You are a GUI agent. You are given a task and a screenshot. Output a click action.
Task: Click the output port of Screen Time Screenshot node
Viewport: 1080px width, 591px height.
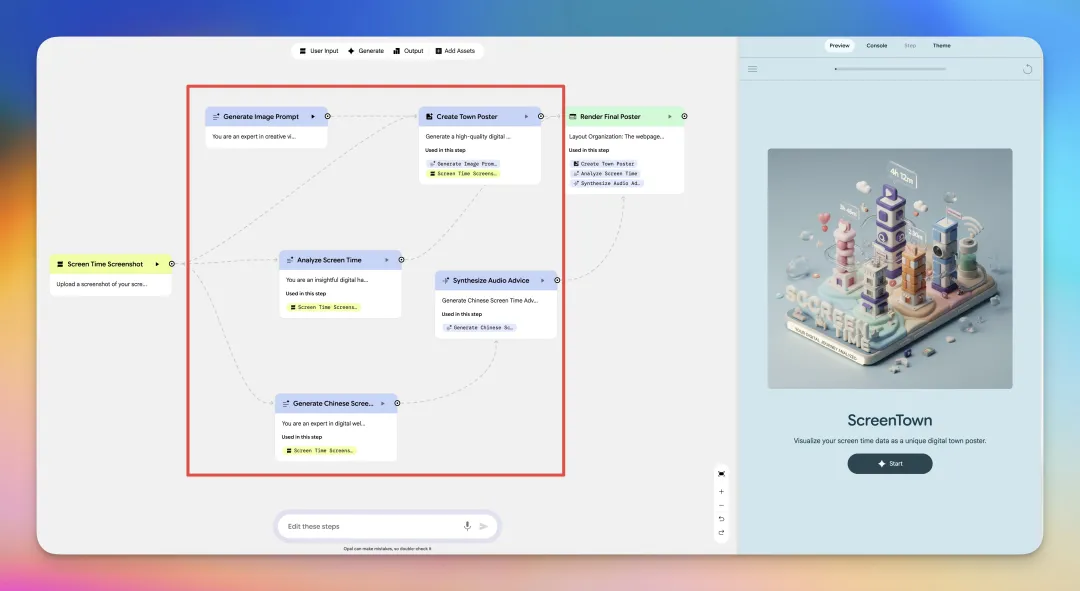(172, 264)
